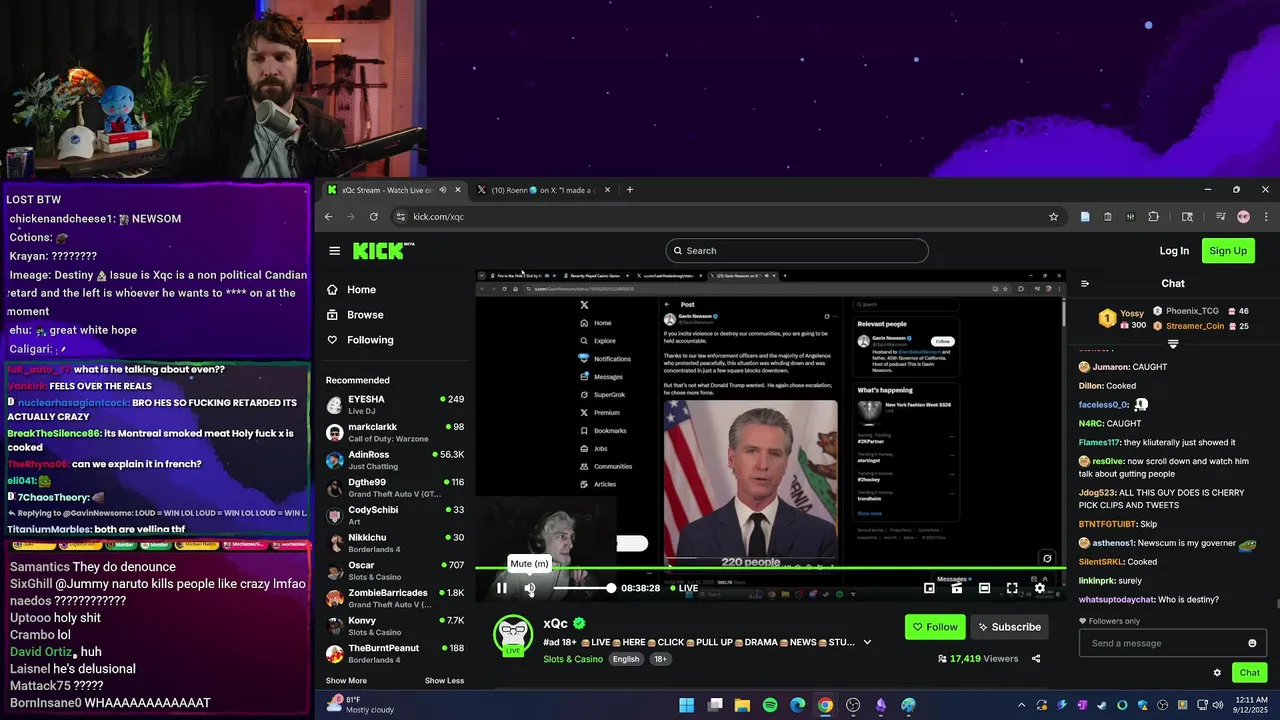
Task: Open Microsoft Edge from taskbar
Action: (x=797, y=705)
